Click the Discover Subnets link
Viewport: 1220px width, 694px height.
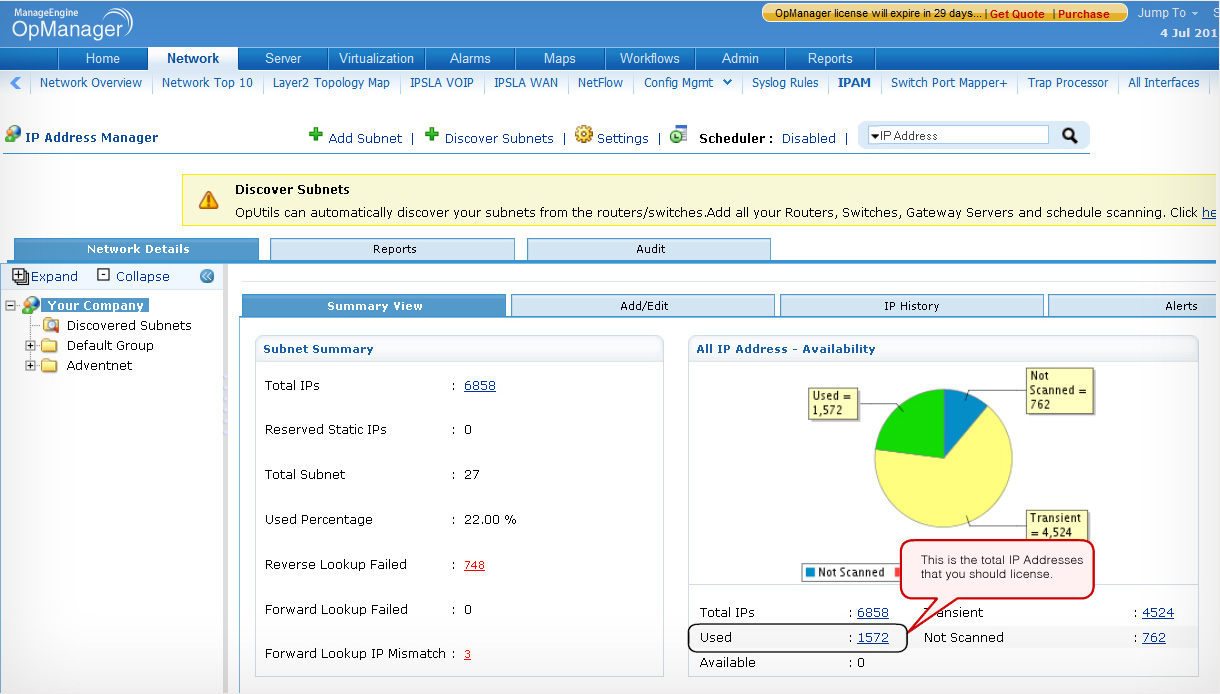(x=499, y=139)
